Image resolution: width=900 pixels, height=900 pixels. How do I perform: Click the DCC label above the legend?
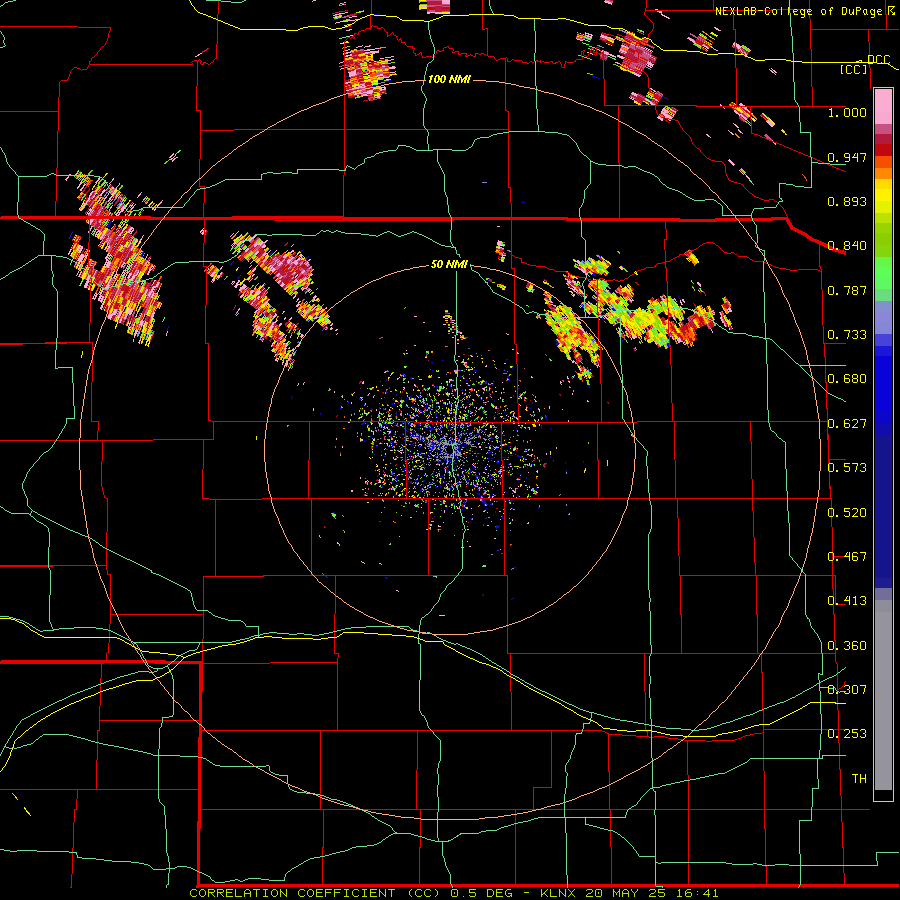[x=878, y=60]
